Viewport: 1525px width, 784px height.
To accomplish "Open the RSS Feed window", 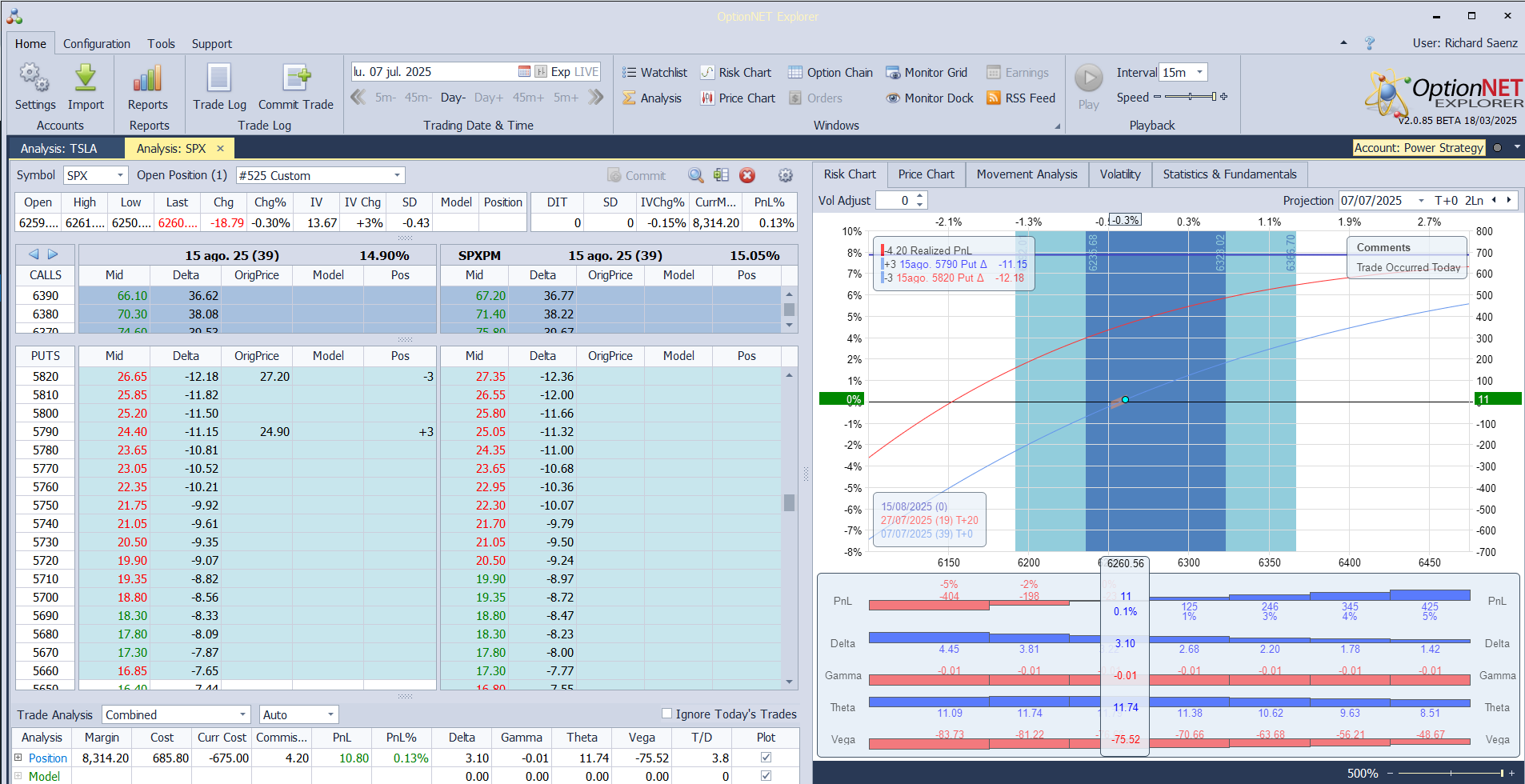I will pos(1021,98).
